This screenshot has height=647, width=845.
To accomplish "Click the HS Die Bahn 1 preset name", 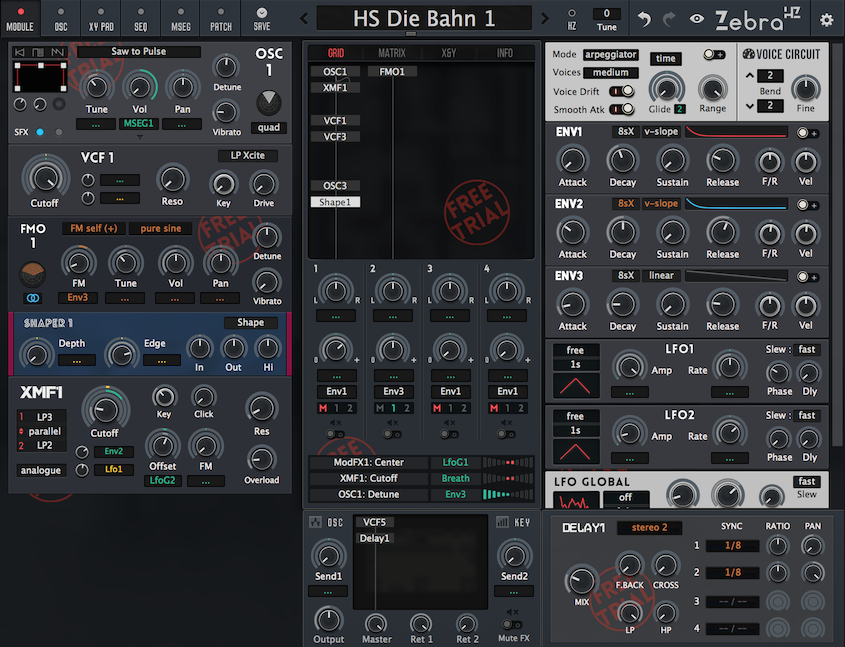I will [x=424, y=19].
